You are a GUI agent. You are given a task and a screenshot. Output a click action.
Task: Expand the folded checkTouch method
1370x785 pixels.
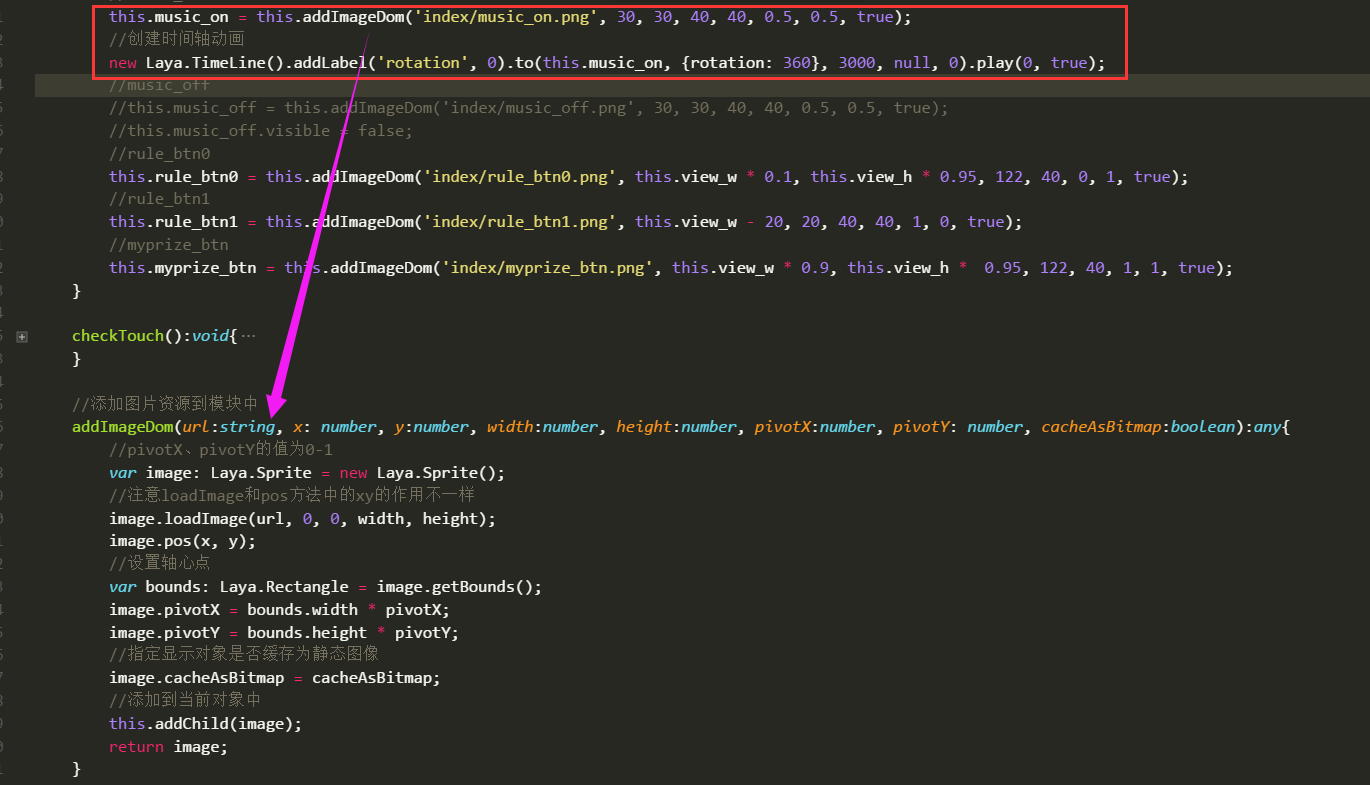tap(22, 337)
